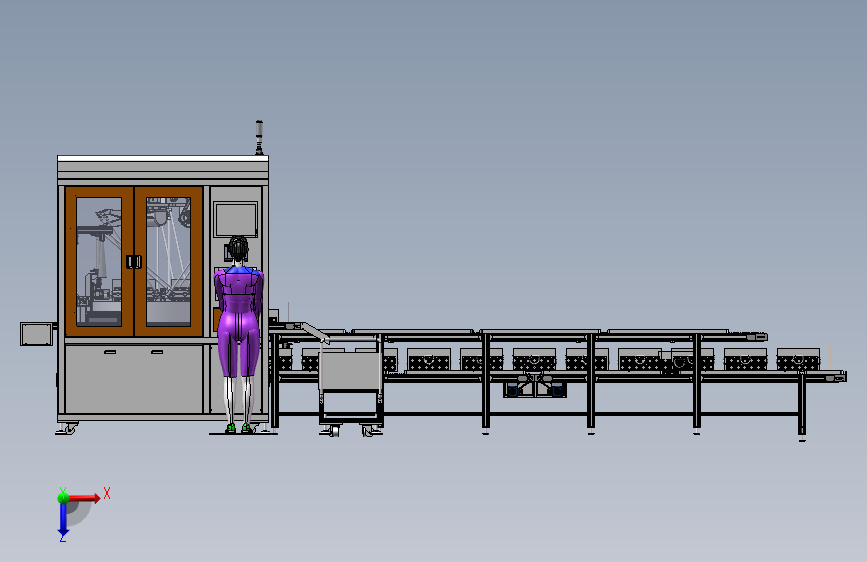Select the right brown-framed glass door
Image resolution: width=867 pixels, height=562 pixels.
(169, 262)
